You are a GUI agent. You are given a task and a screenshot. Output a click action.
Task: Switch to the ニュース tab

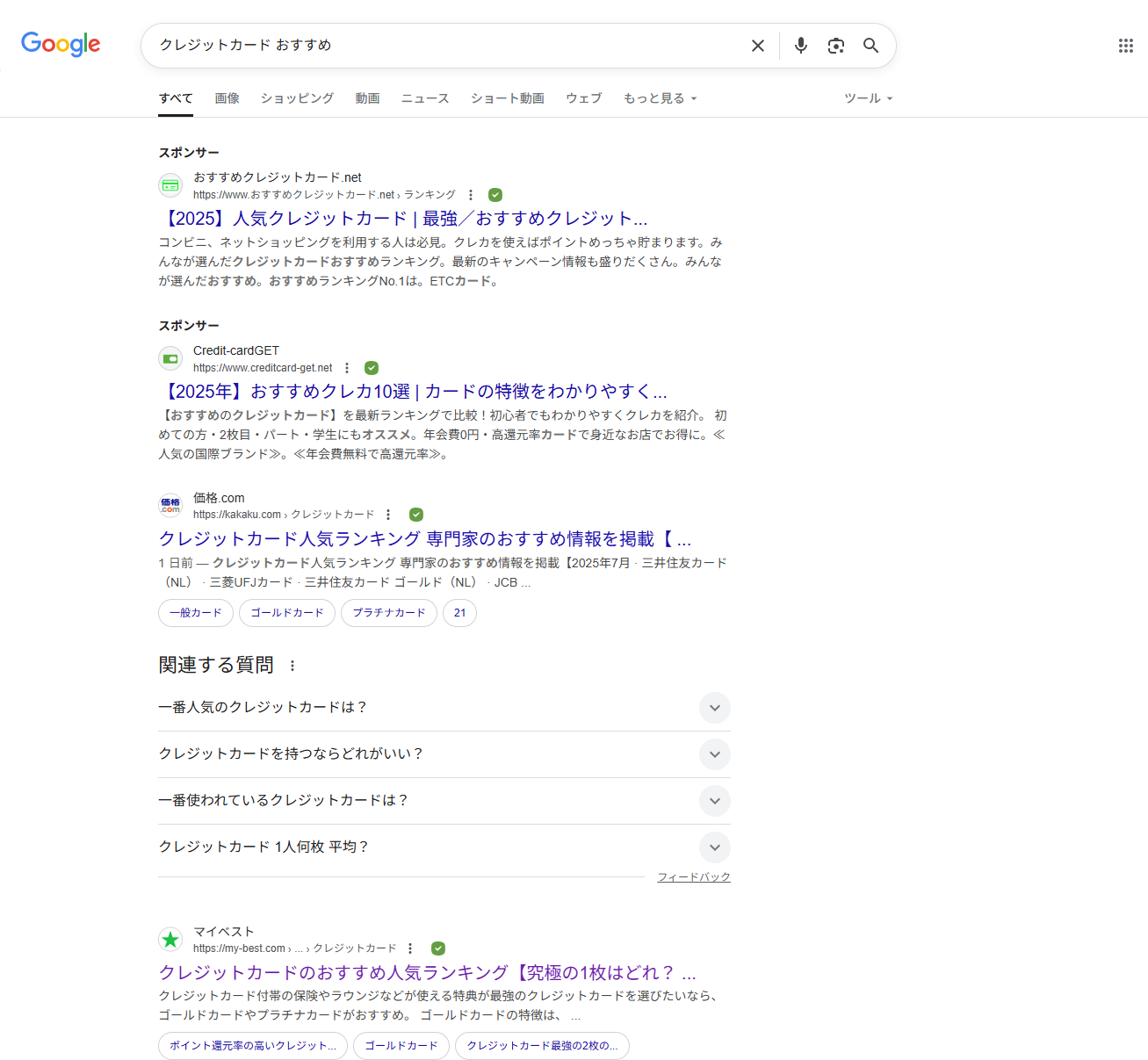425,98
